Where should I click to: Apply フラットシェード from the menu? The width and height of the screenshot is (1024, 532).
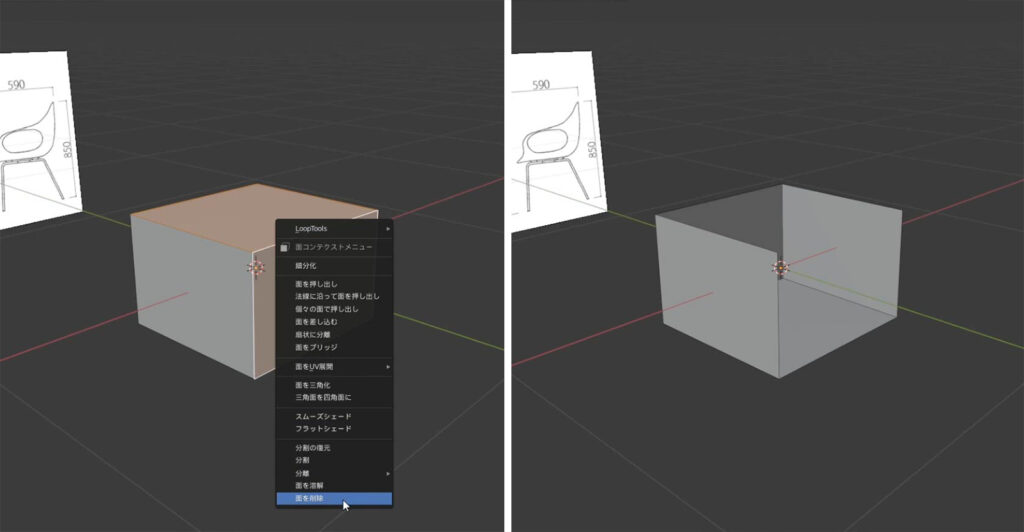pyautogui.click(x=322, y=428)
